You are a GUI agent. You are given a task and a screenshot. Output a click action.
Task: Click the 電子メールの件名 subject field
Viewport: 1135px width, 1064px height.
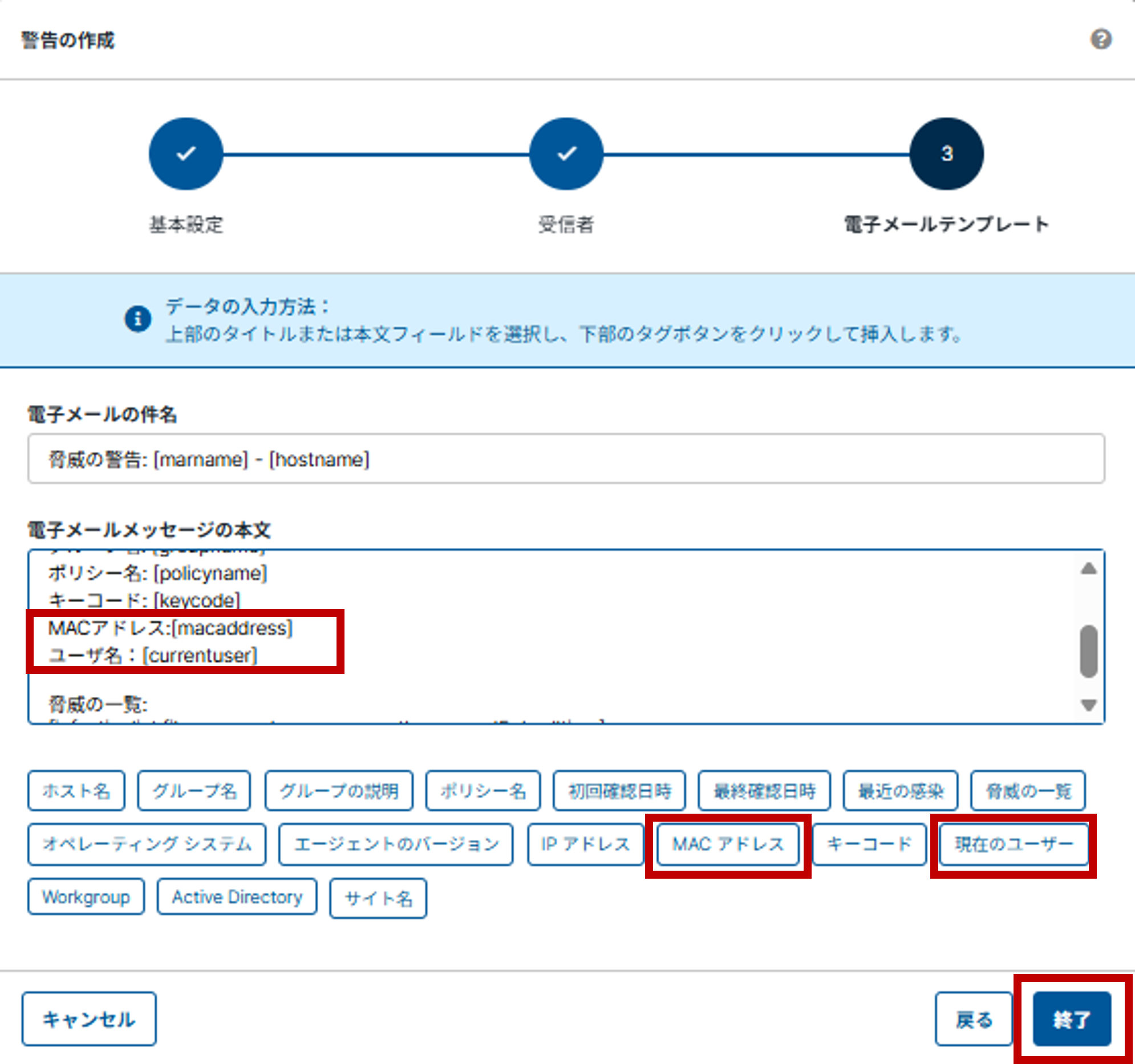[x=565, y=459]
